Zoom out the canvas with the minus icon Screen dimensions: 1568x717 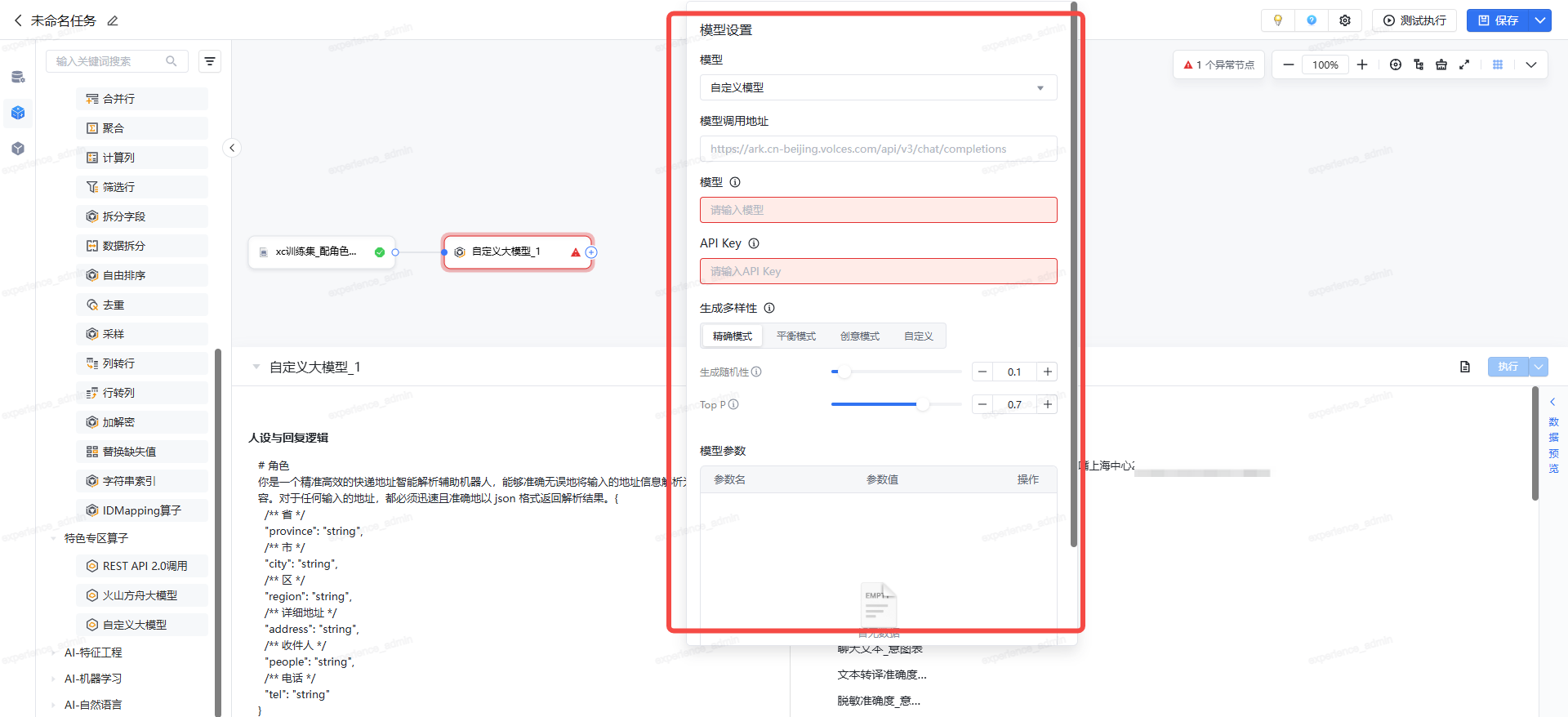click(x=1288, y=65)
